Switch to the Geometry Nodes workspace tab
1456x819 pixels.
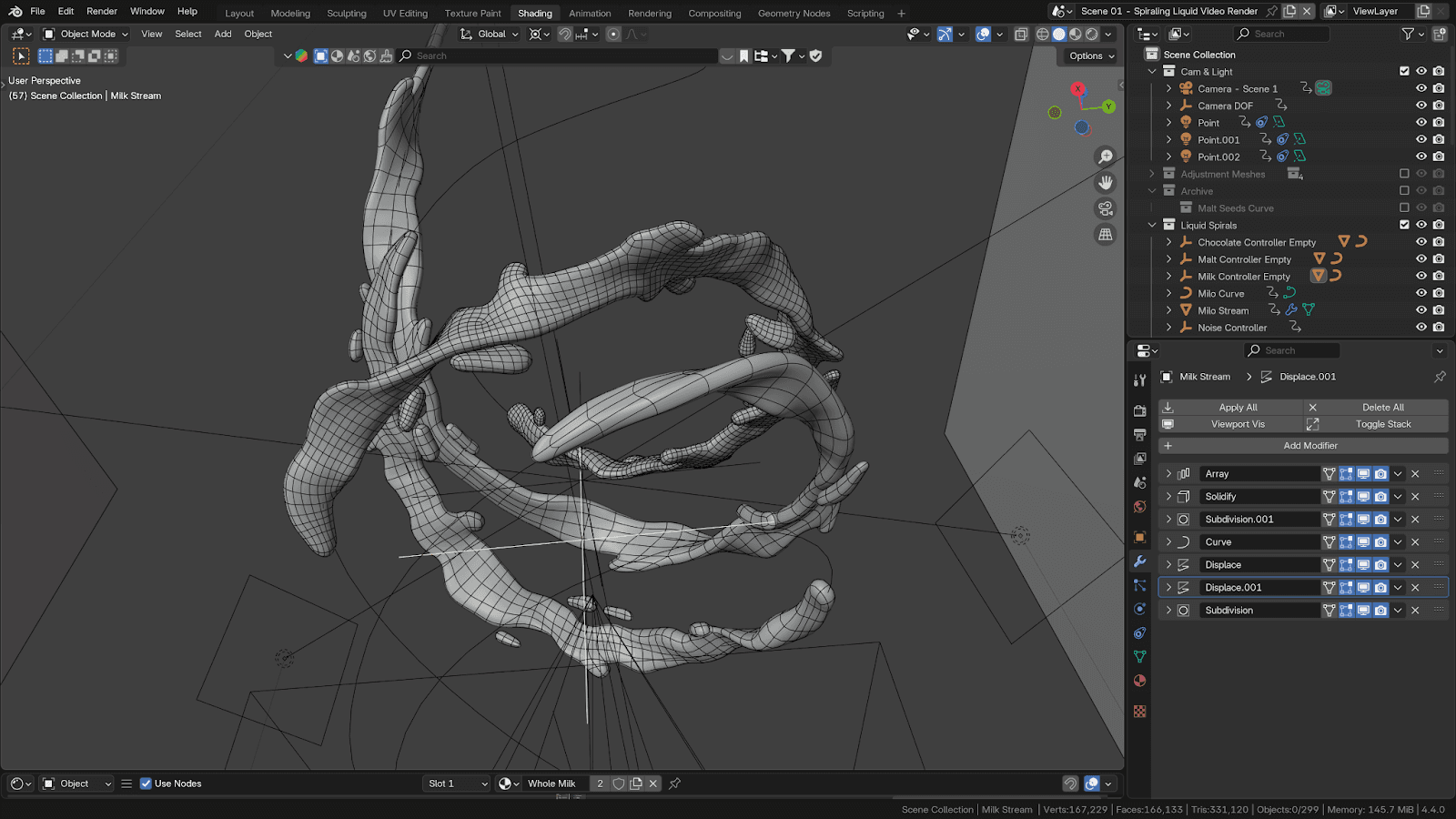794,13
